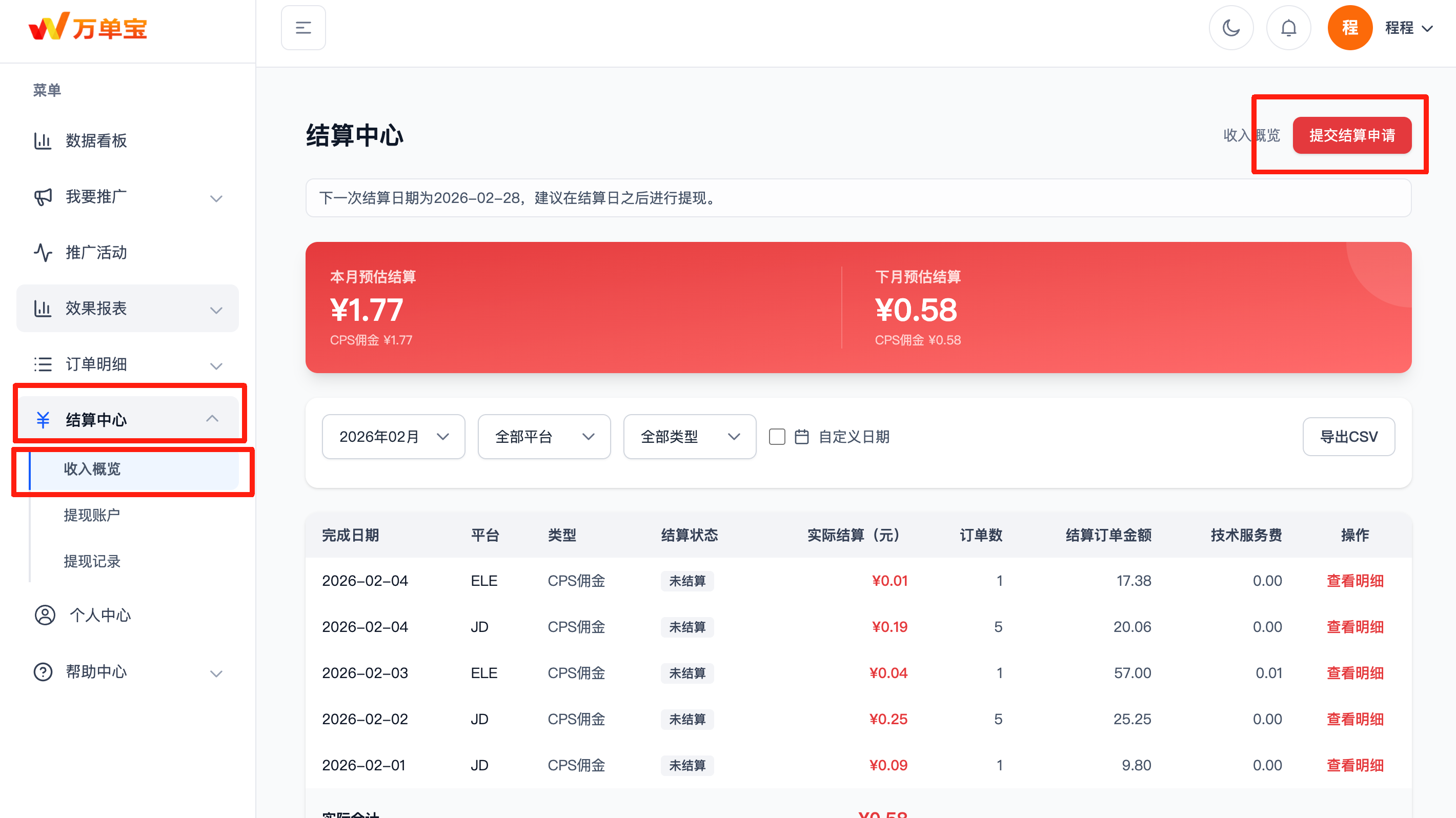View 查看明细 for 2026-02-04 ELE row
The image size is (1456, 818).
1355,581
